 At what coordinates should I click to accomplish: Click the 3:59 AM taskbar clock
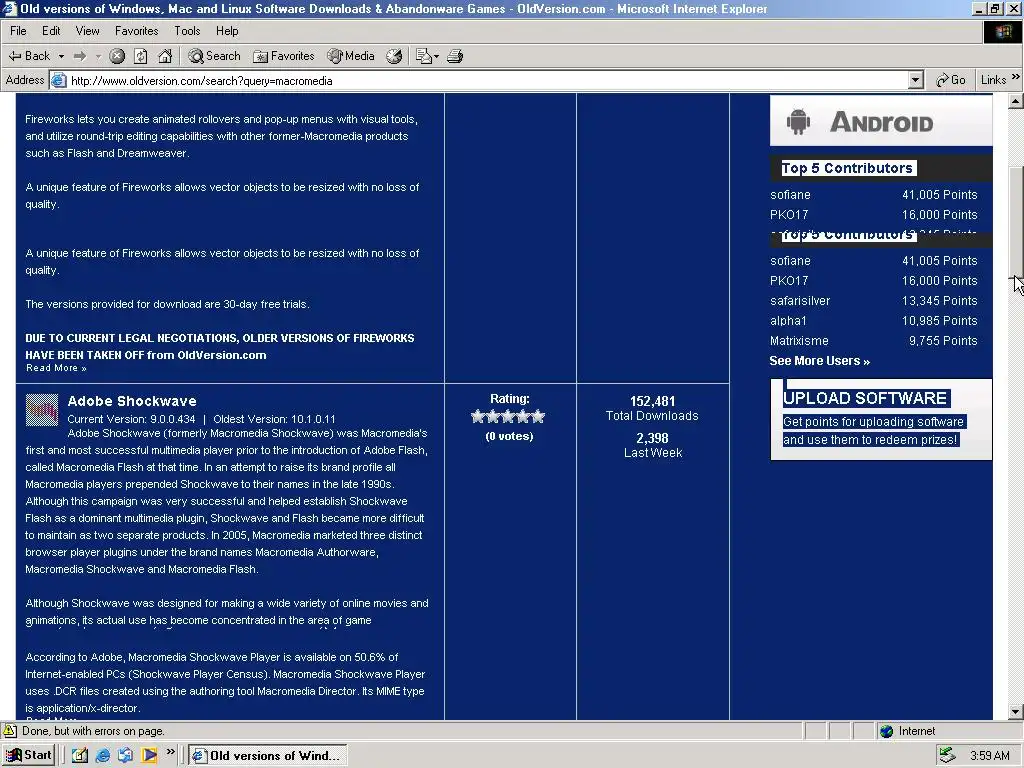(990, 756)
